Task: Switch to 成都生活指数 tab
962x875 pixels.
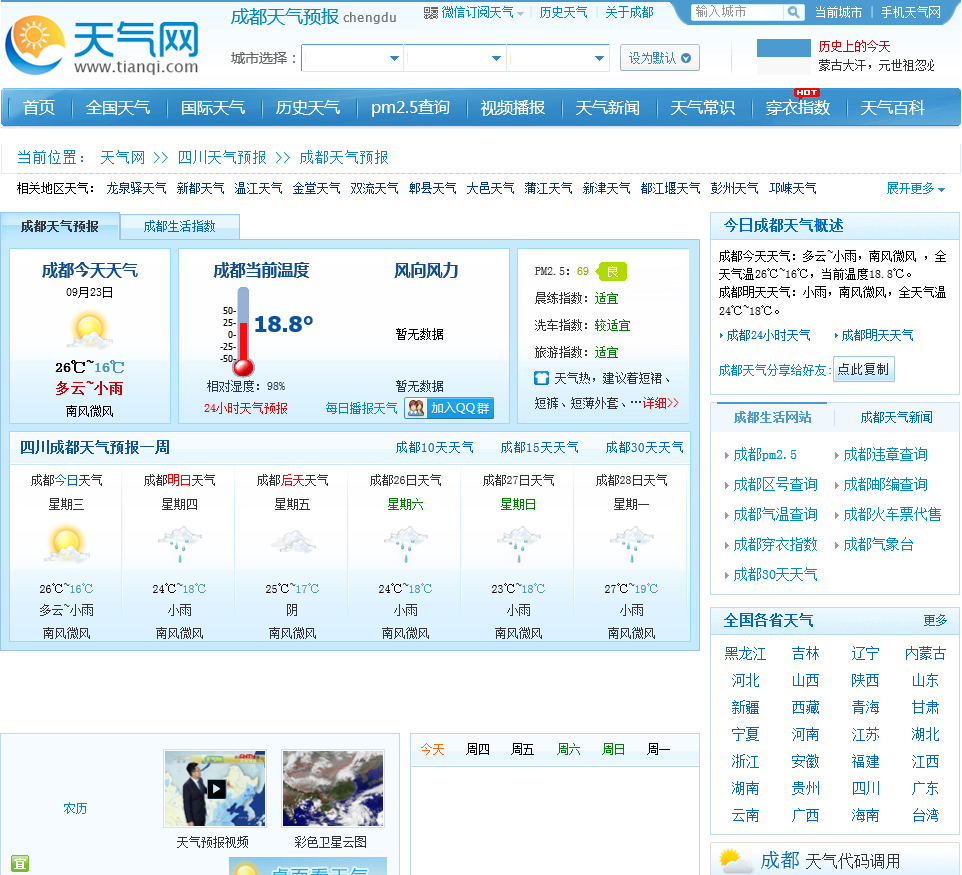Action: [180, 226]
